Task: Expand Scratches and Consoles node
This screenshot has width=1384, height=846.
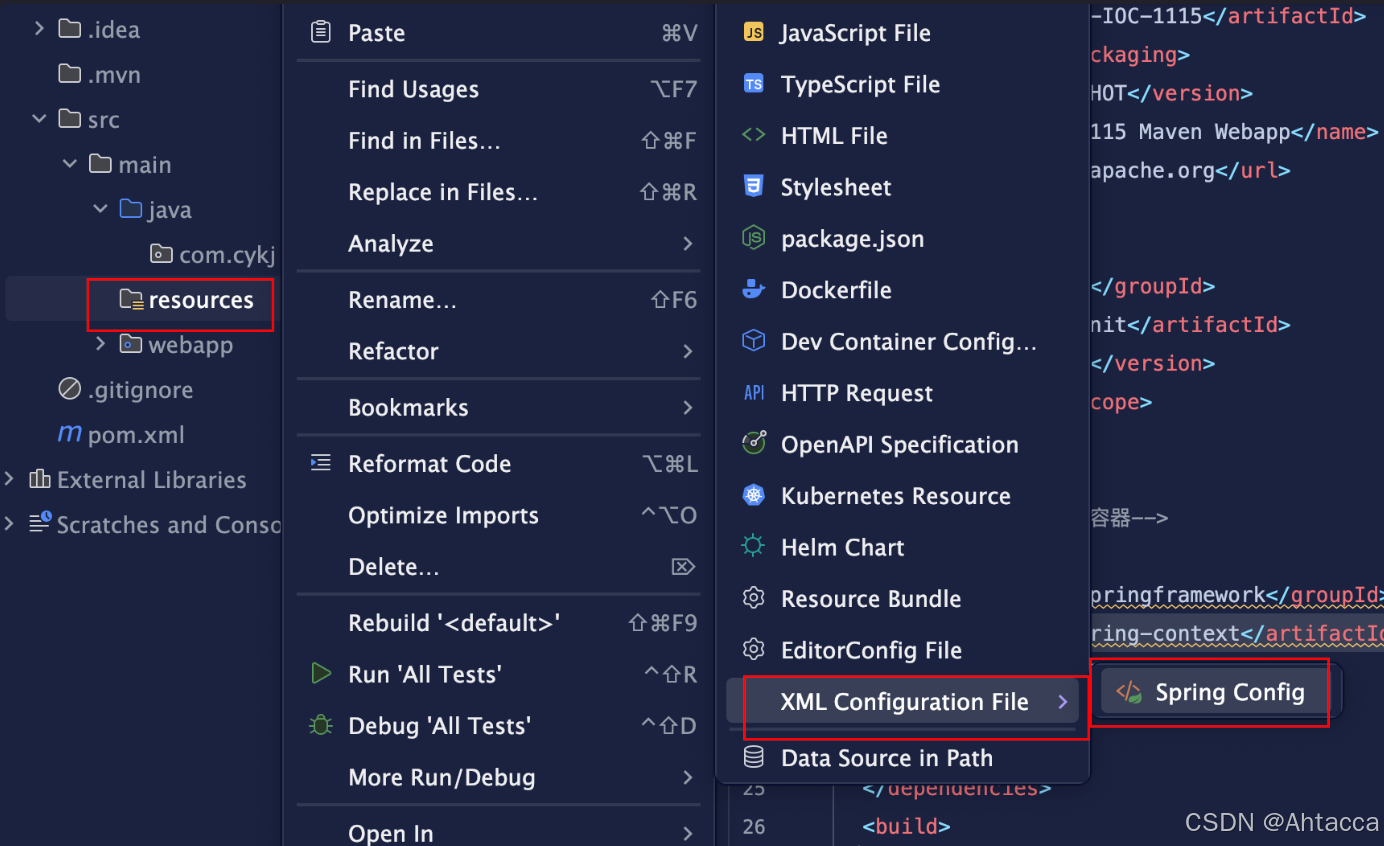Action: tap(9, 524)
